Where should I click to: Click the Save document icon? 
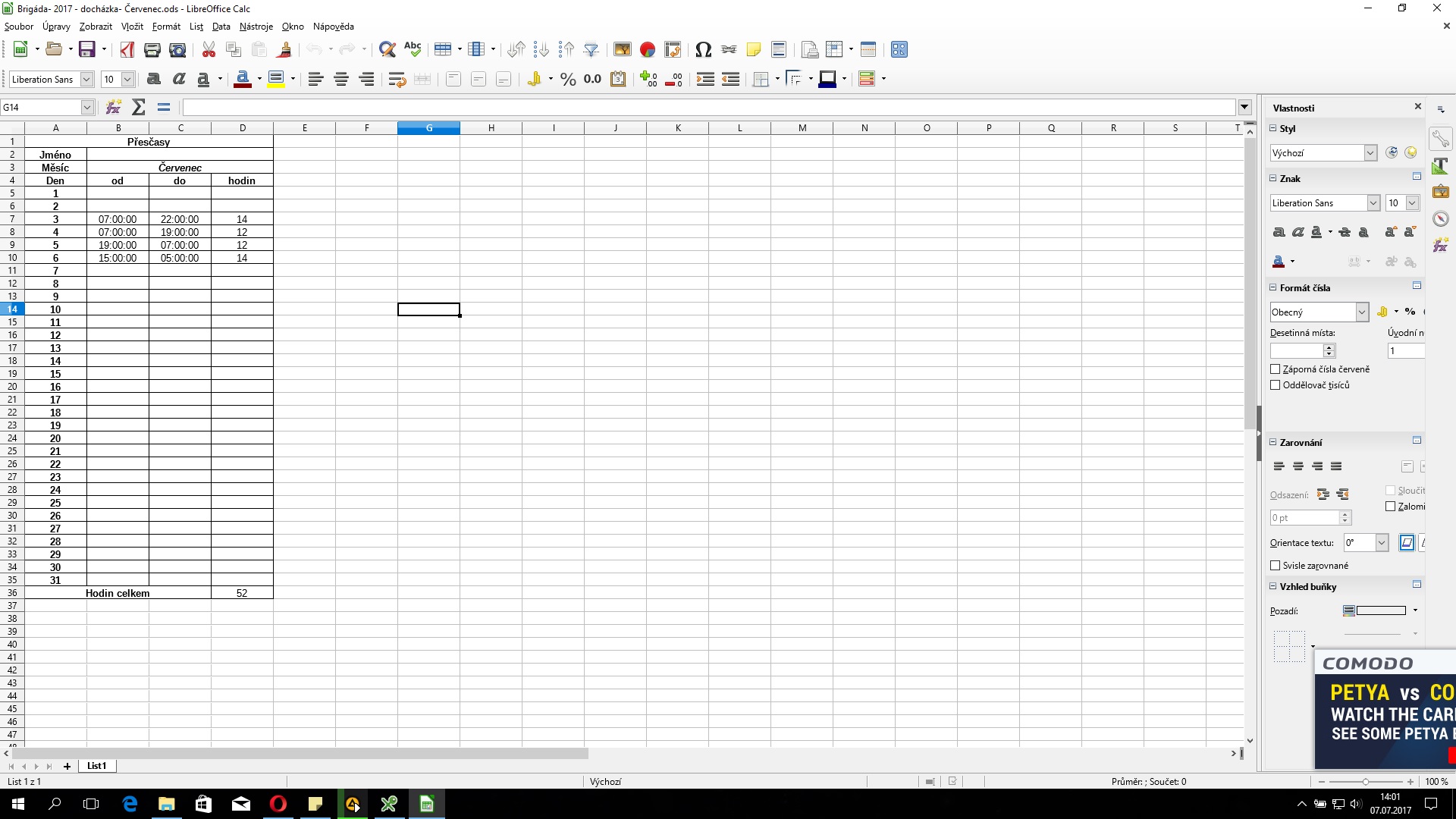pos(87,50)
